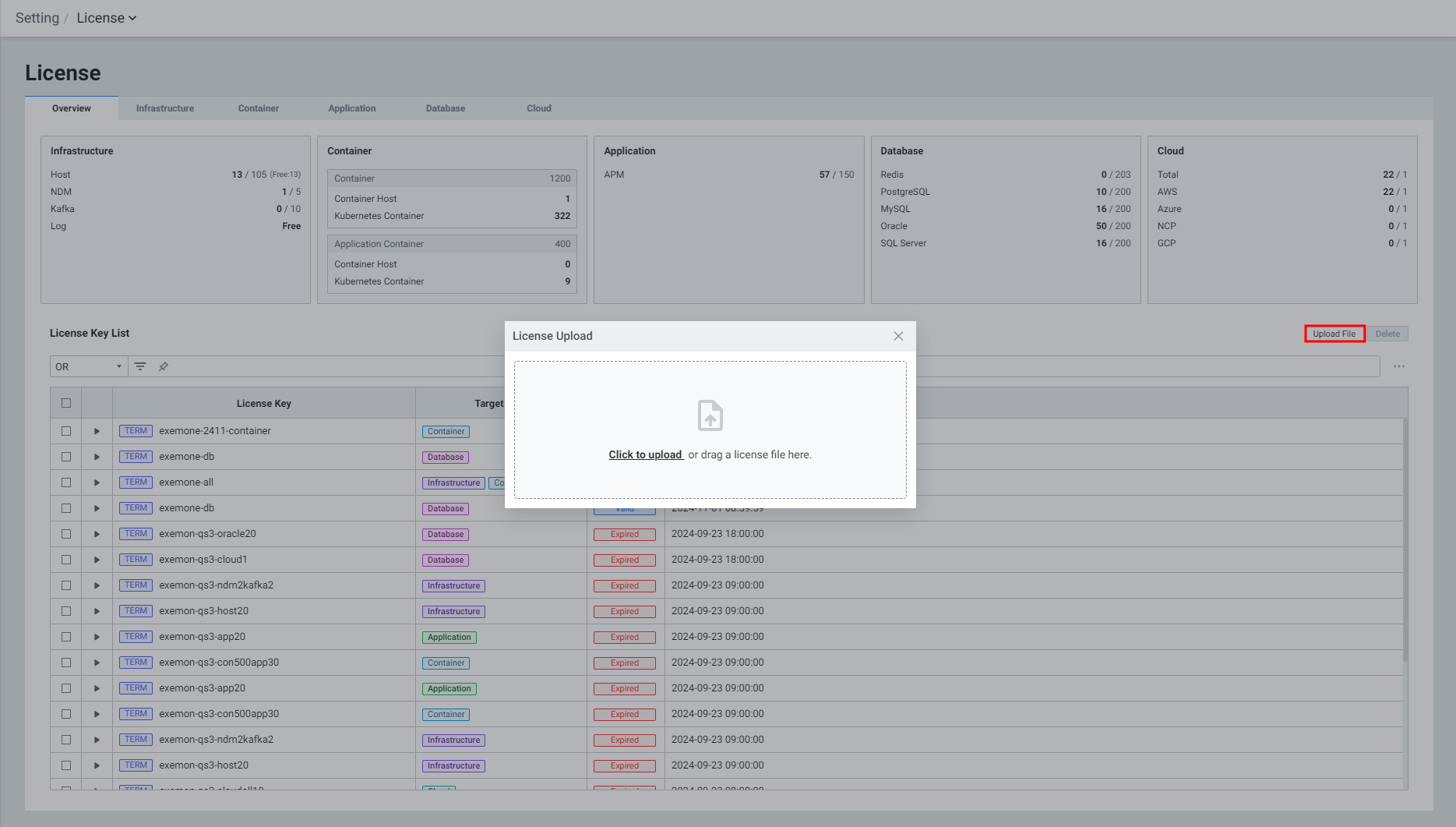Click the TERM badge for exemone-2411-container
Screen dimensions: 1456x827
[136, 431]
